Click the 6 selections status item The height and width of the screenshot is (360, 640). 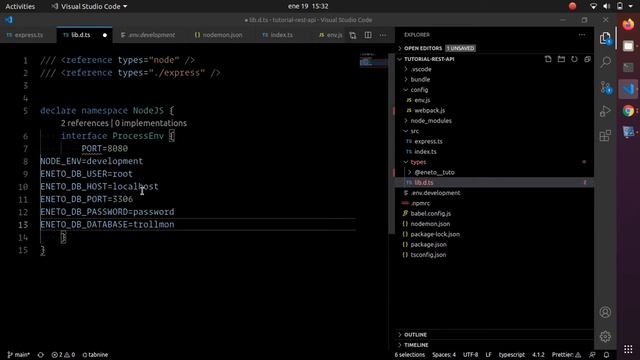pyautogui.click(x=409, y=355)
